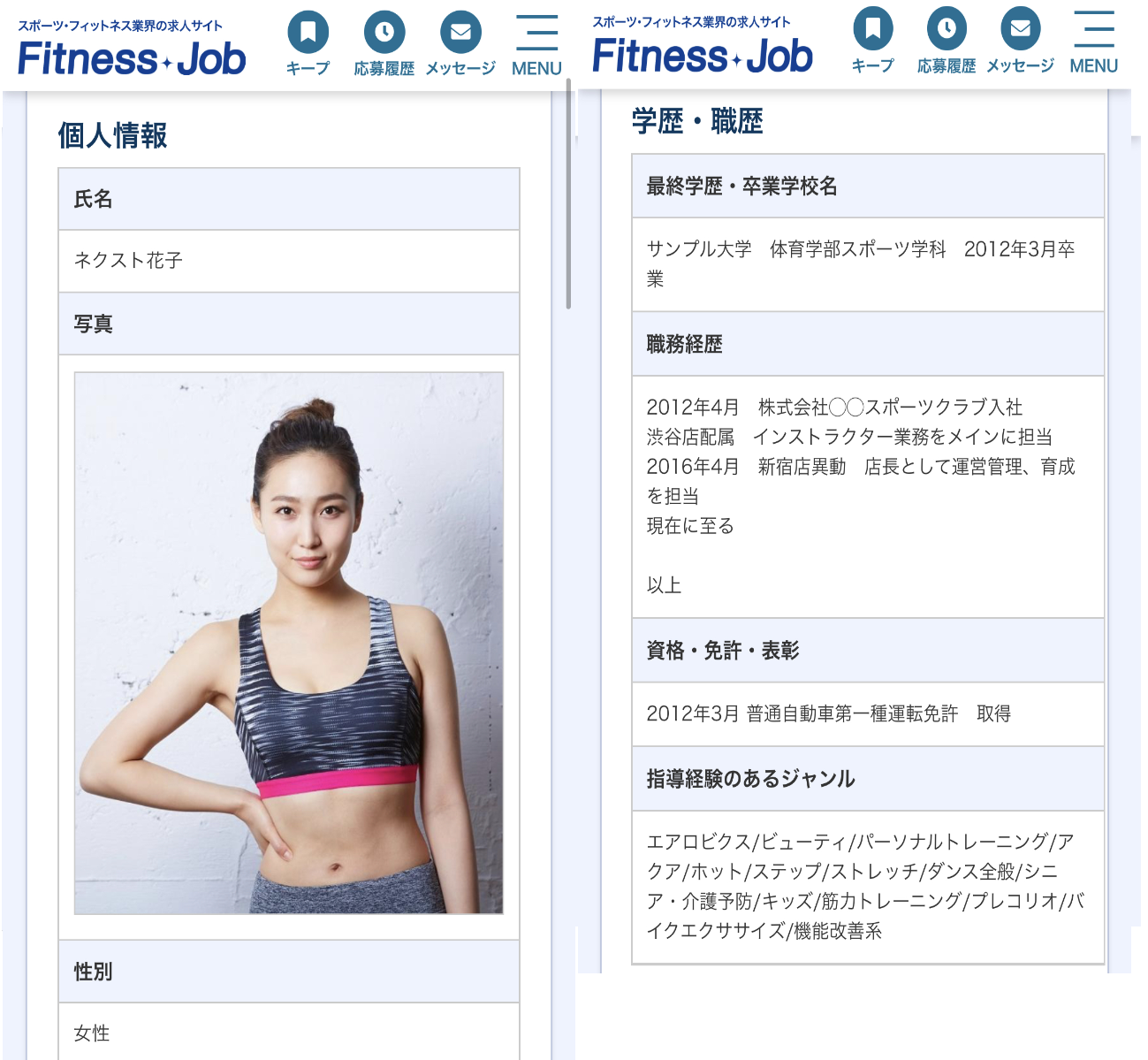Click the 最終学歴・卒業学校名 header
Image resolution: width=1148 pixels, height=1060 pixels.
pyautogui.click(x=869, y=187)
